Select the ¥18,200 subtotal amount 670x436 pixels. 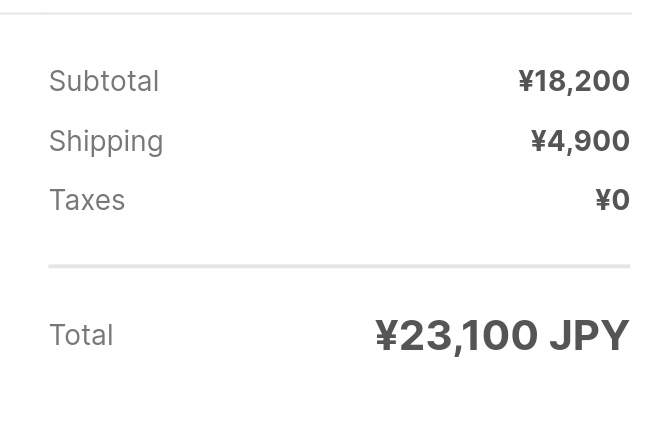(573, 81)
